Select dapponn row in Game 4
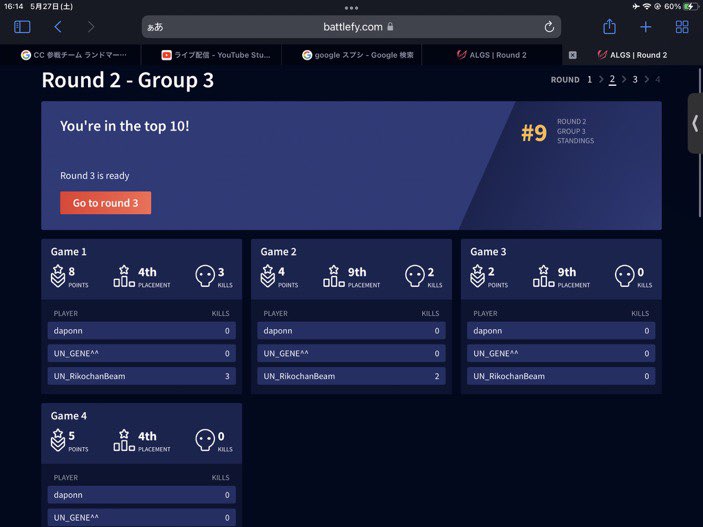This screenshot has width=703, height=527. click(142, 495)
